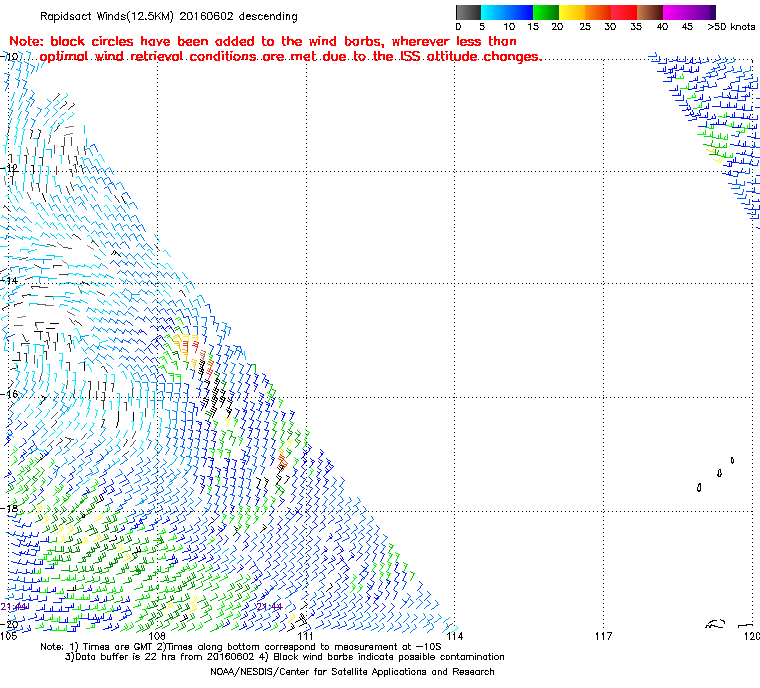Select the '111' longitude axis label

305,636
